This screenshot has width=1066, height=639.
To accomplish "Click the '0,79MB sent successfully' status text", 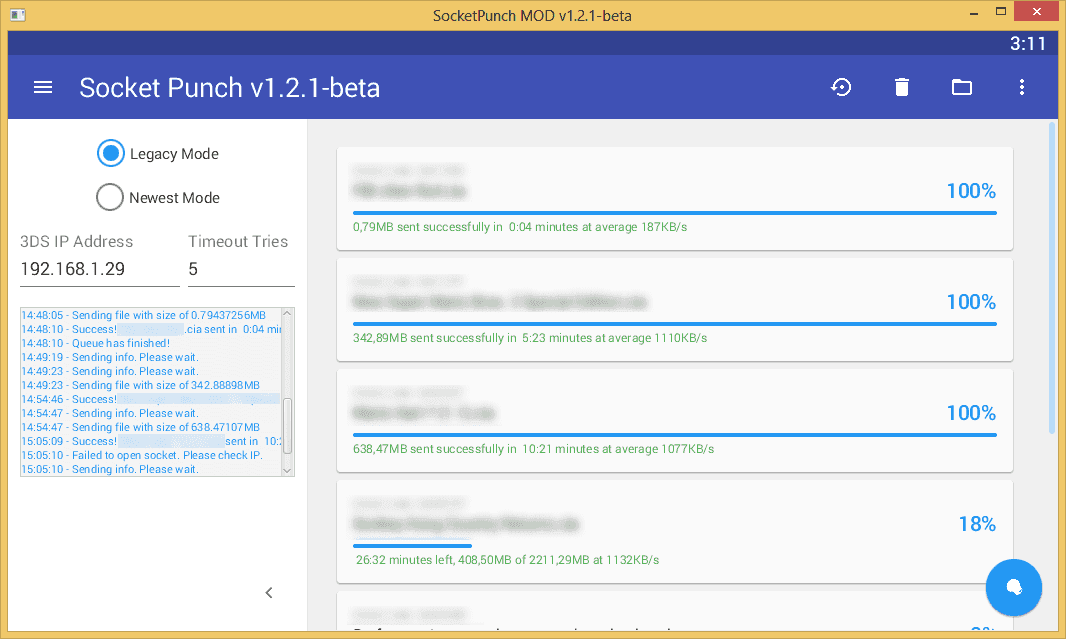I will click(520, 227).
